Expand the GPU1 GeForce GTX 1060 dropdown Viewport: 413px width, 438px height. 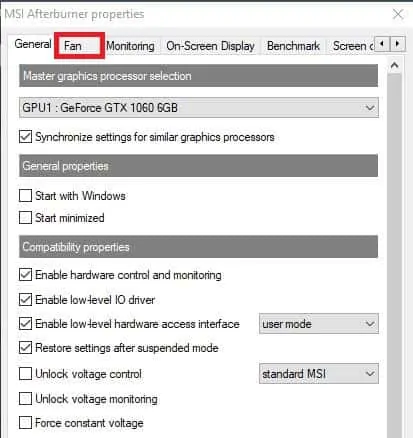tap(199, 108)
